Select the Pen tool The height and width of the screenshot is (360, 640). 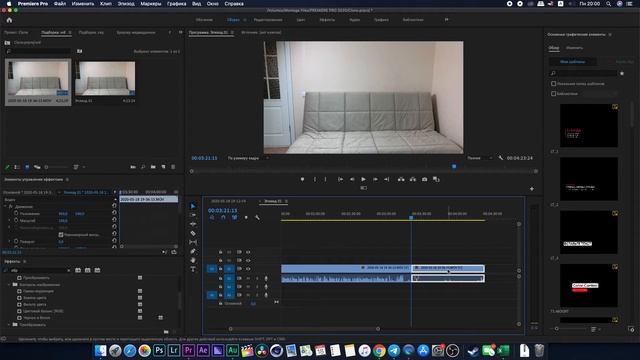[x=193, y=251]
